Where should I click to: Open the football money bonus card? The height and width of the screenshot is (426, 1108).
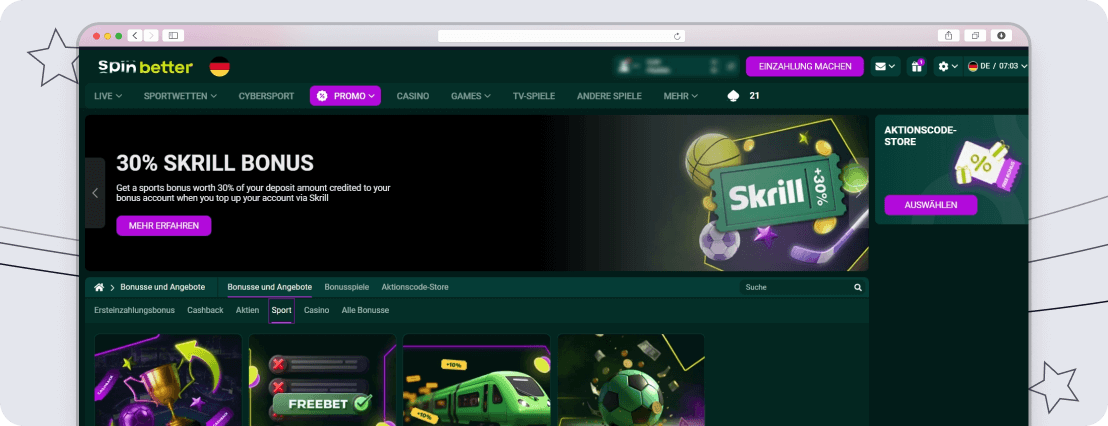coord(631,380)
